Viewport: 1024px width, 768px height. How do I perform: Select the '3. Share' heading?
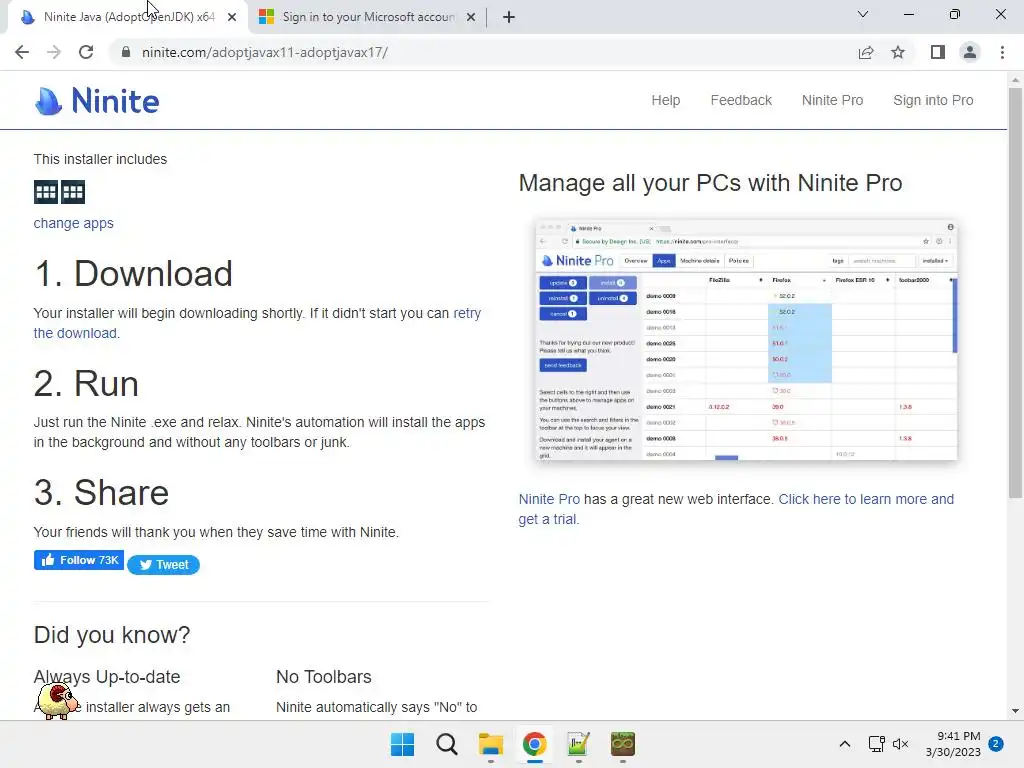click(101, 492)
